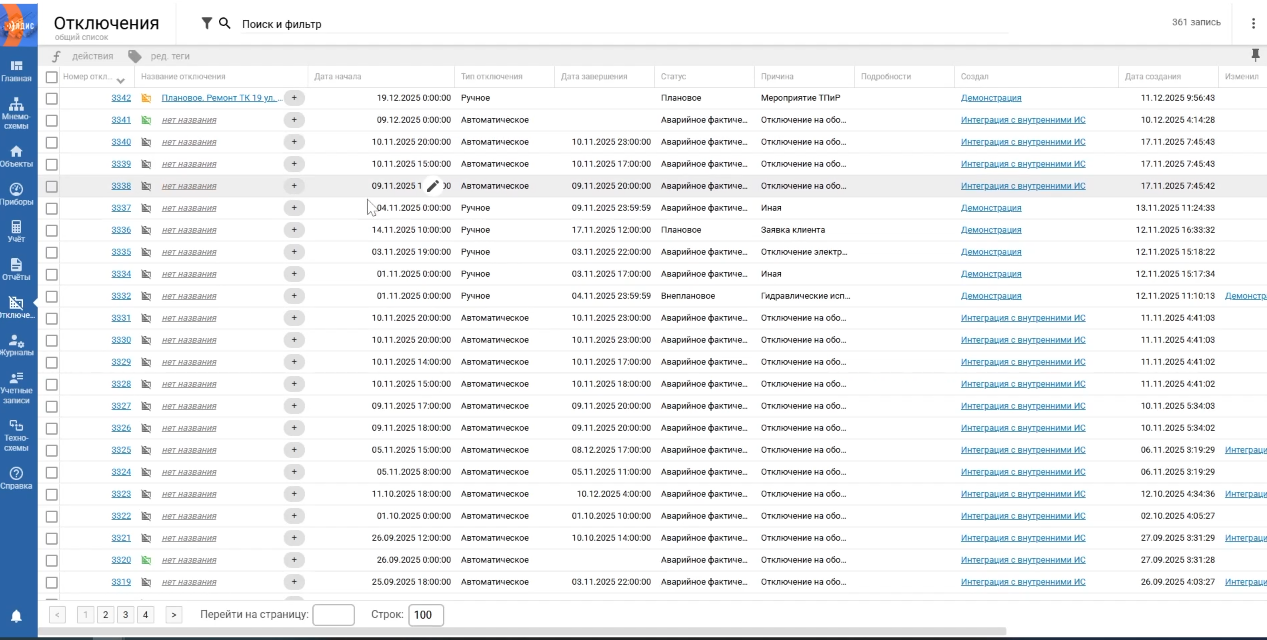This screenshot has height=640, width=1267.
Task: Open the Справка help section
Action: pyautogui.click(x=16, y=478)
